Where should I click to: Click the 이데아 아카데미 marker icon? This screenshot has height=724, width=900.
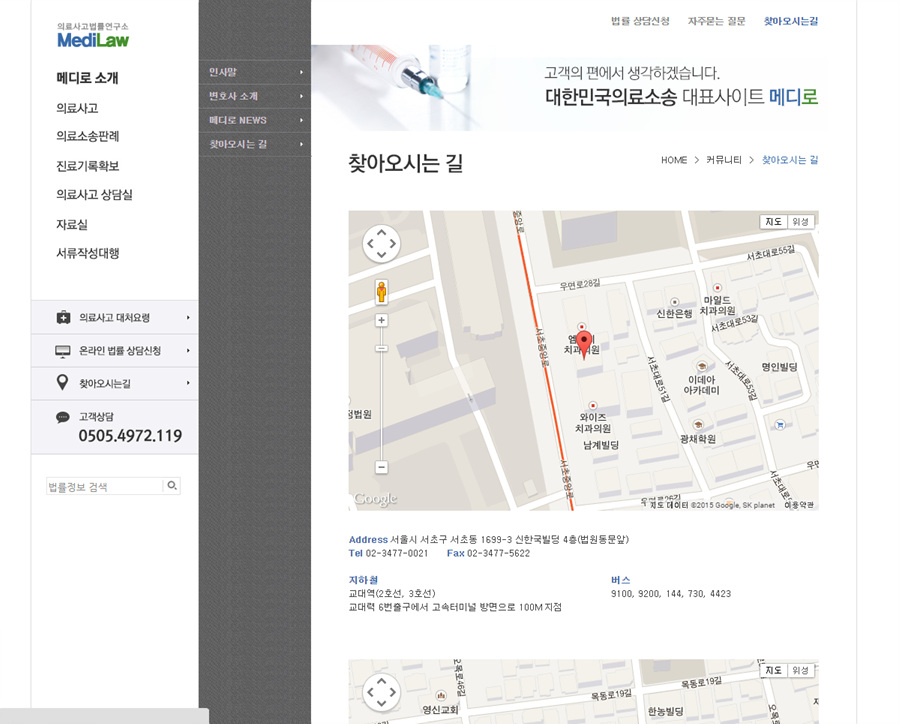pyautogui.click(x=701, y=366)
